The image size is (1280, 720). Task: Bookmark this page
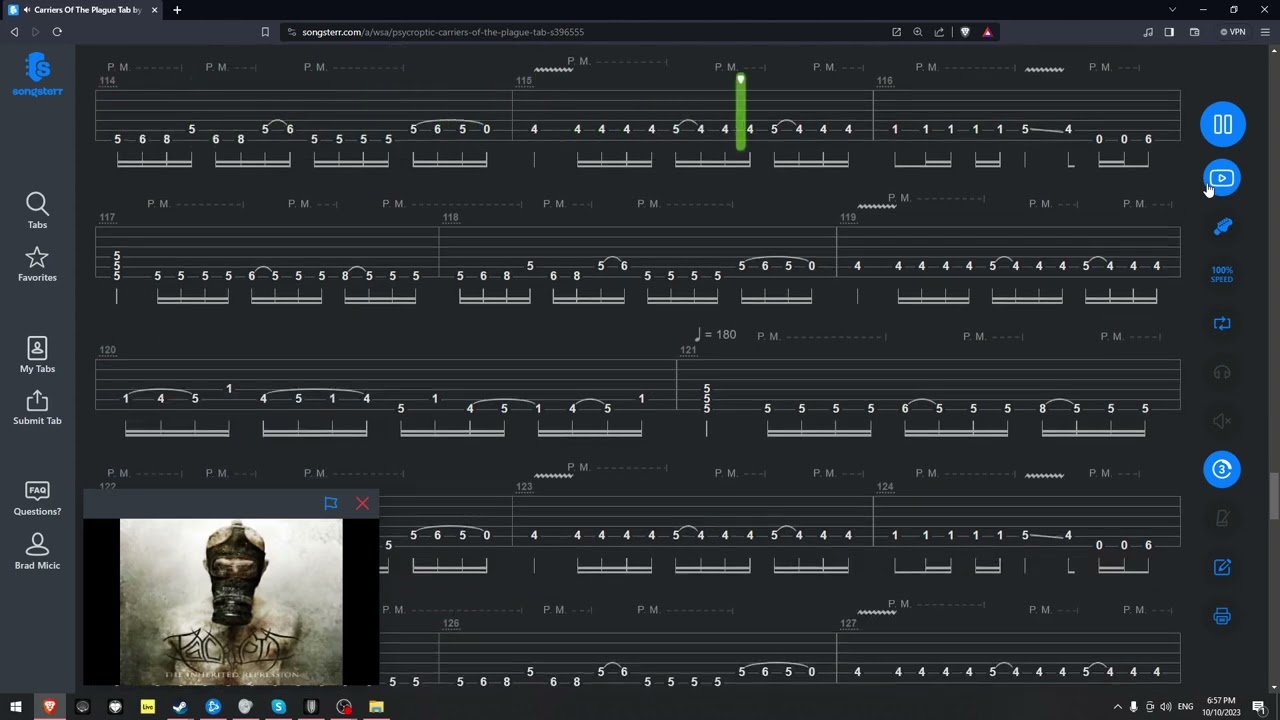(265, 32)
